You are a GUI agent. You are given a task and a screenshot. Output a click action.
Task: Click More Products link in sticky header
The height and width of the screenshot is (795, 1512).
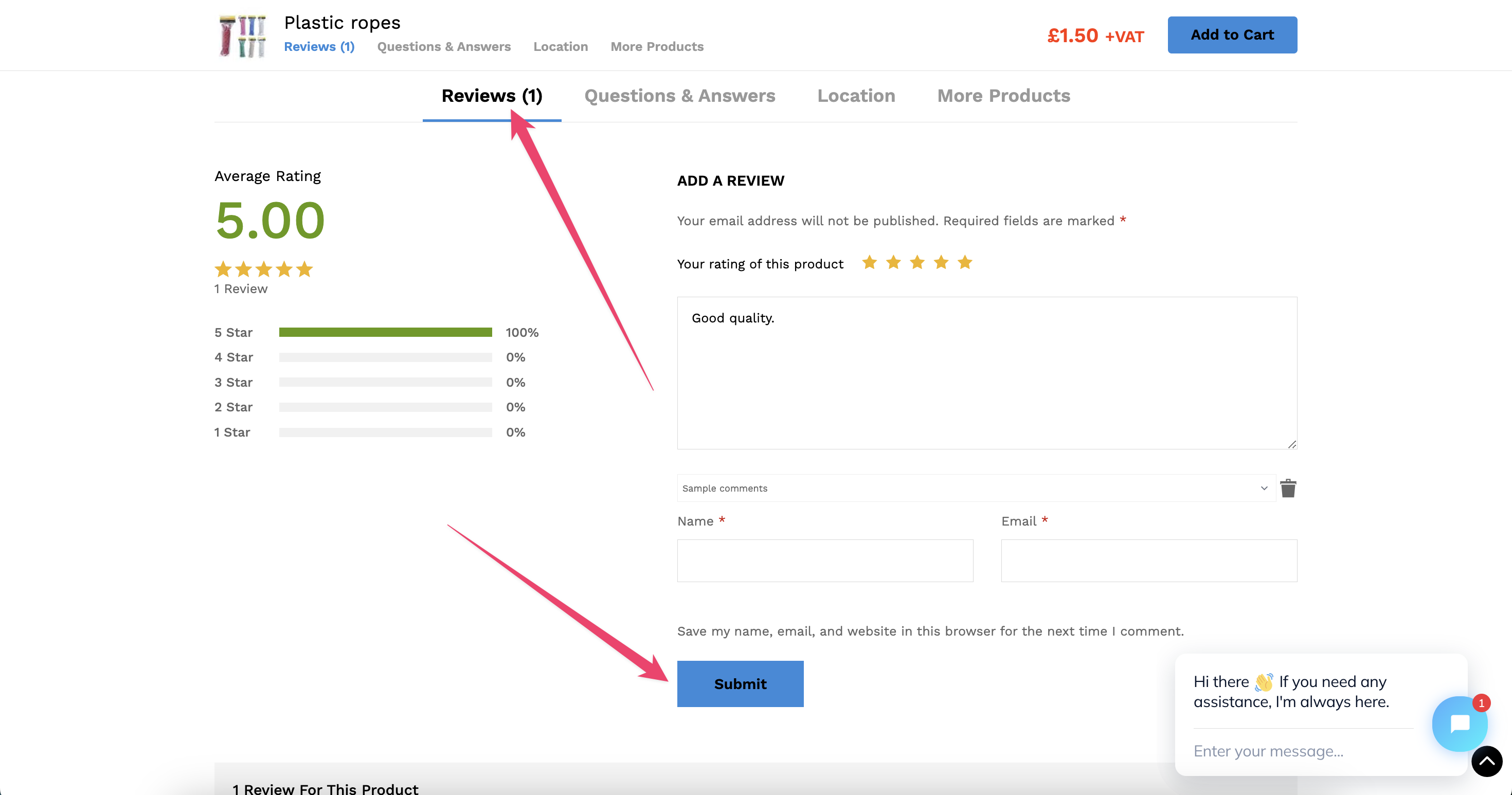(656, 46)
